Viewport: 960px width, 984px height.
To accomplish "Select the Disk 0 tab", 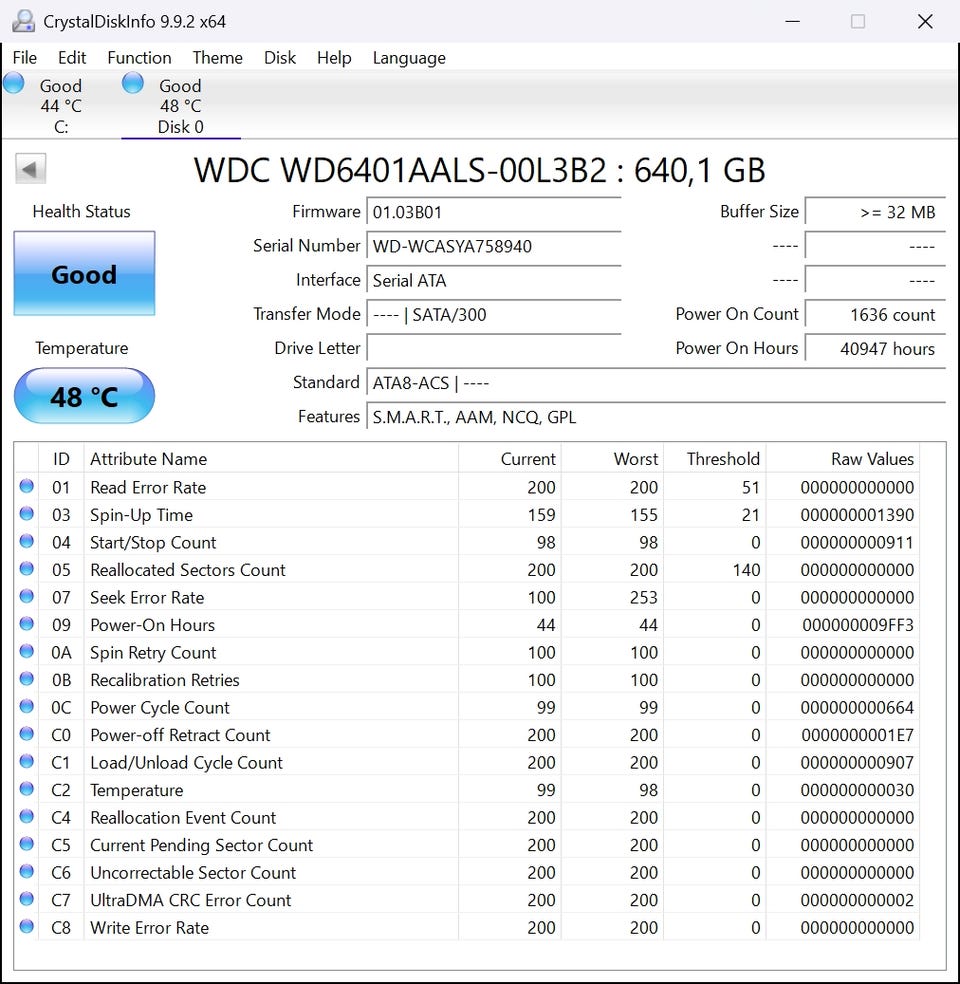I will coord(181,105).
